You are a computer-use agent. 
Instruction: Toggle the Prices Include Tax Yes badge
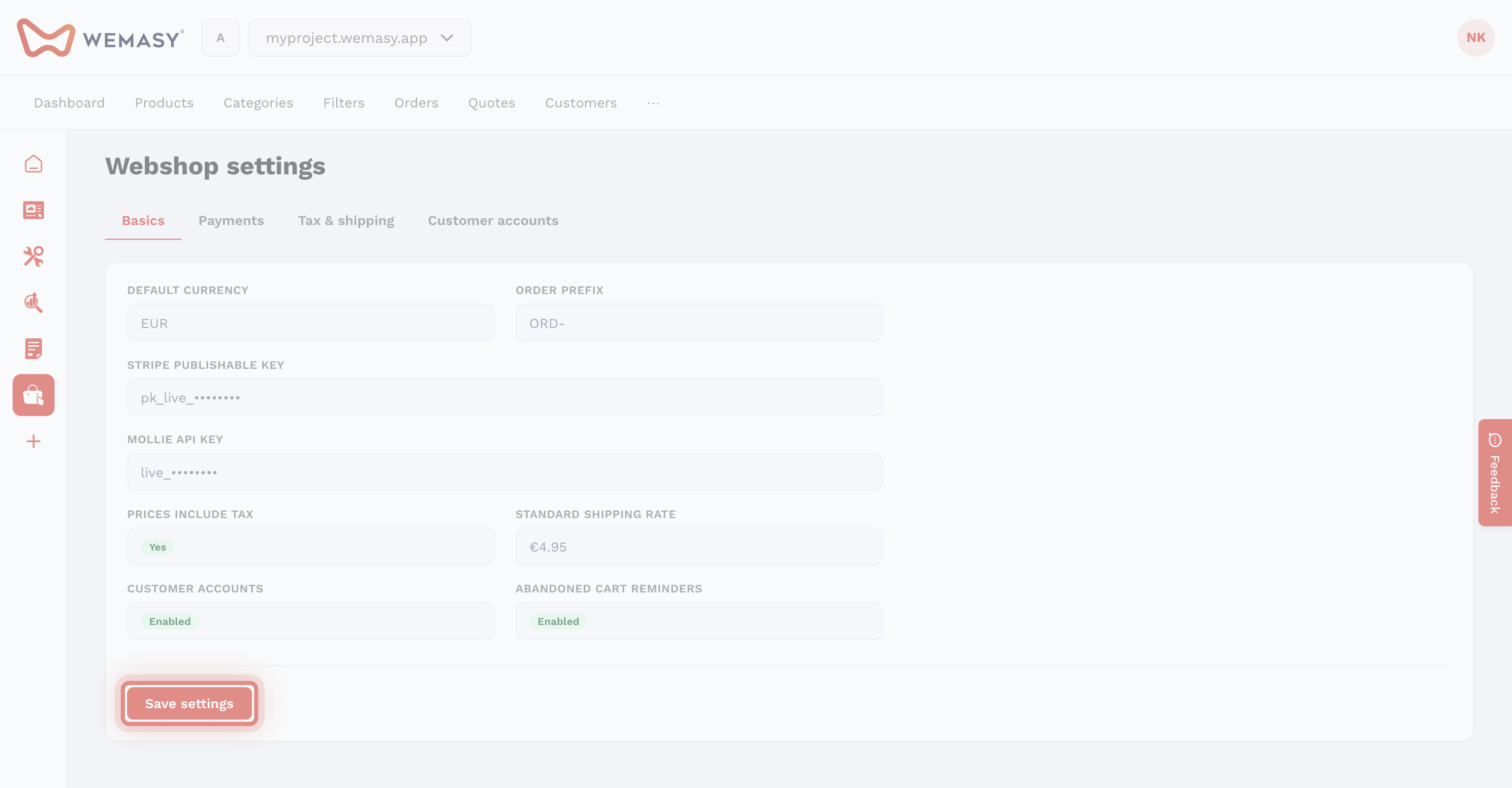157,547
